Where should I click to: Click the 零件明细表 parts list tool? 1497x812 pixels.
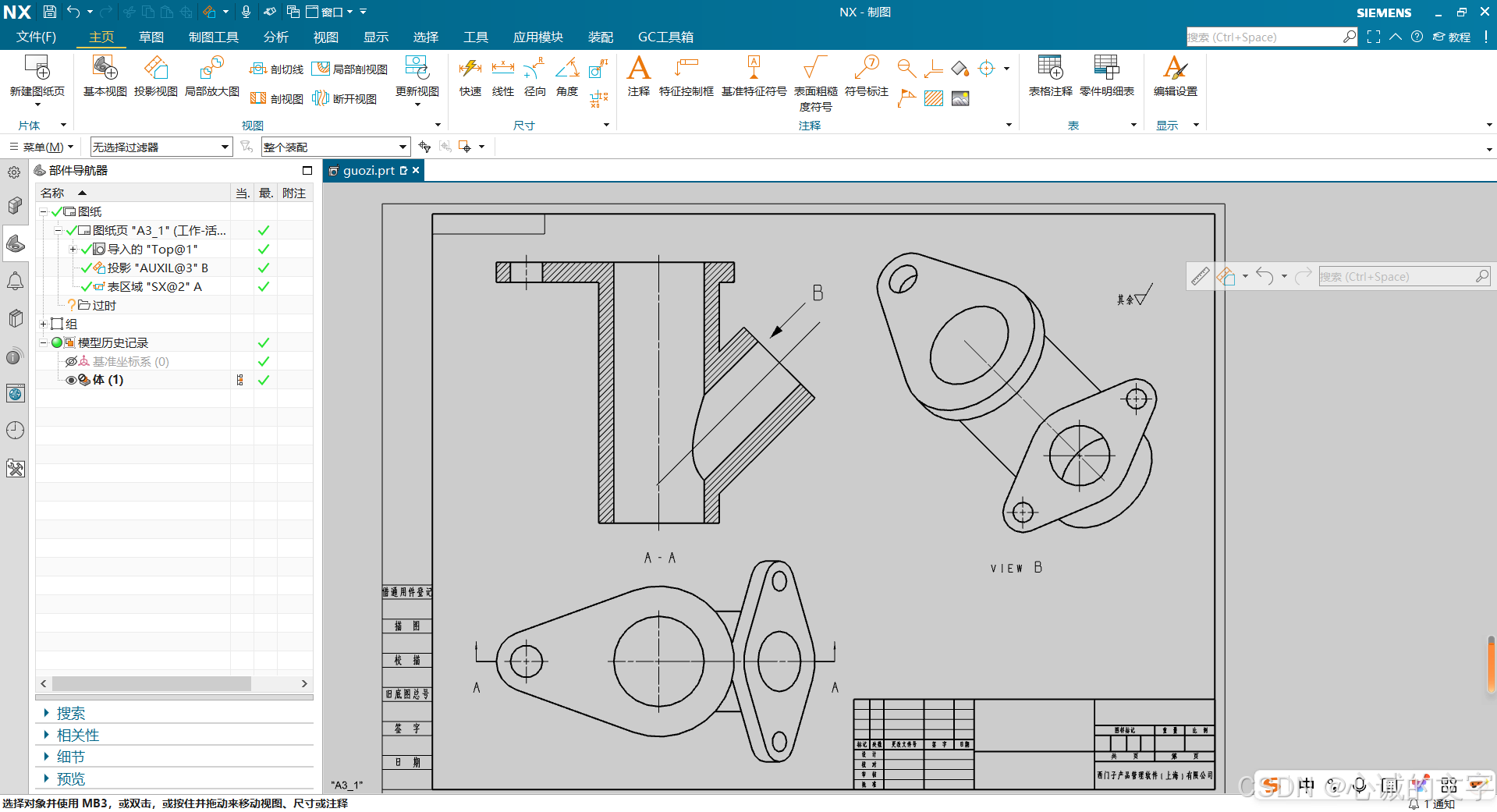point(1106,76)
